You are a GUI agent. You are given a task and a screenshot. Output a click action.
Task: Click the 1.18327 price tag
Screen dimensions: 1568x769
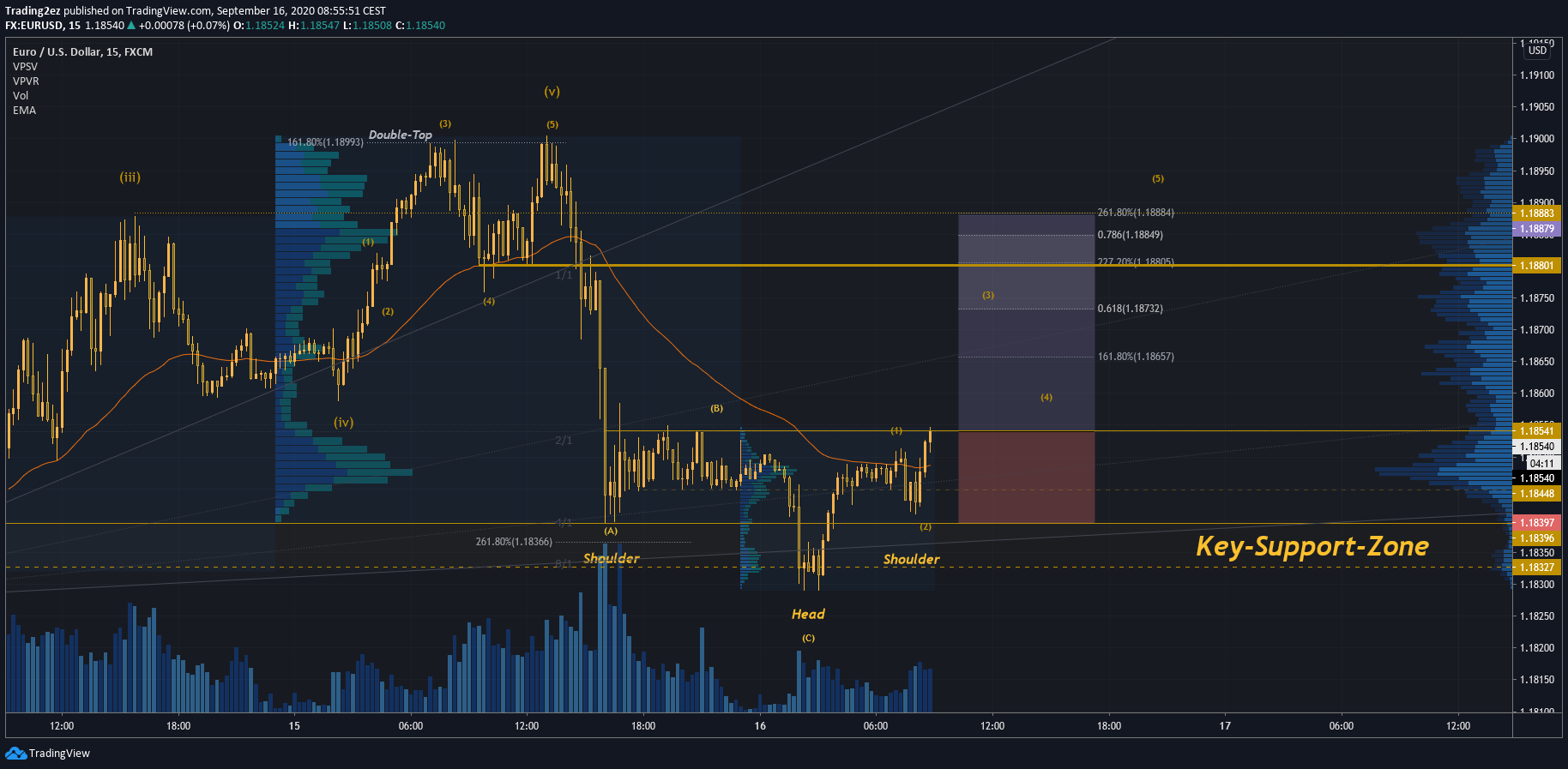pyautogui.click(x=1537, y=568)
